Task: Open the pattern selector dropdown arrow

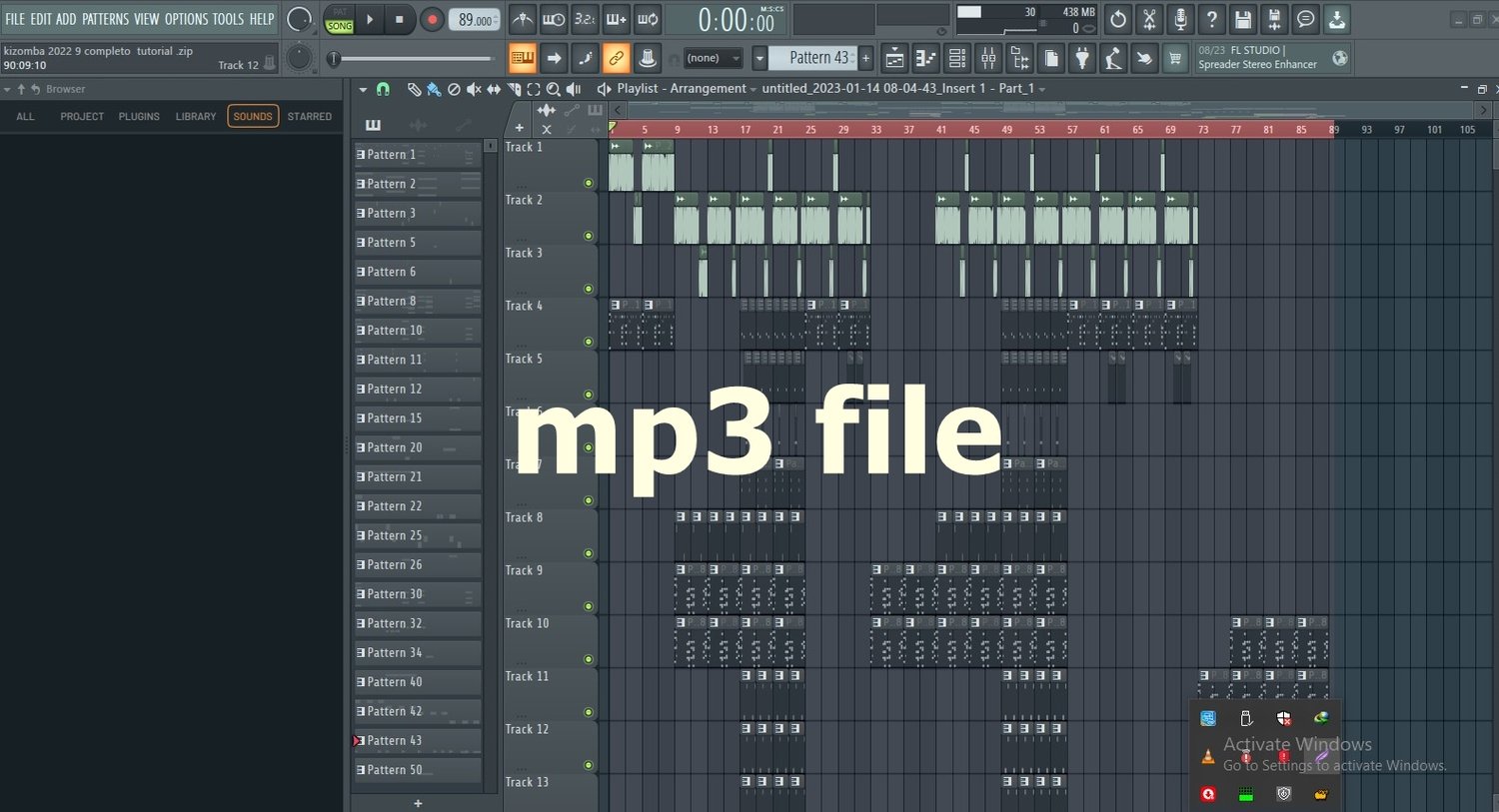Action: 759,58
